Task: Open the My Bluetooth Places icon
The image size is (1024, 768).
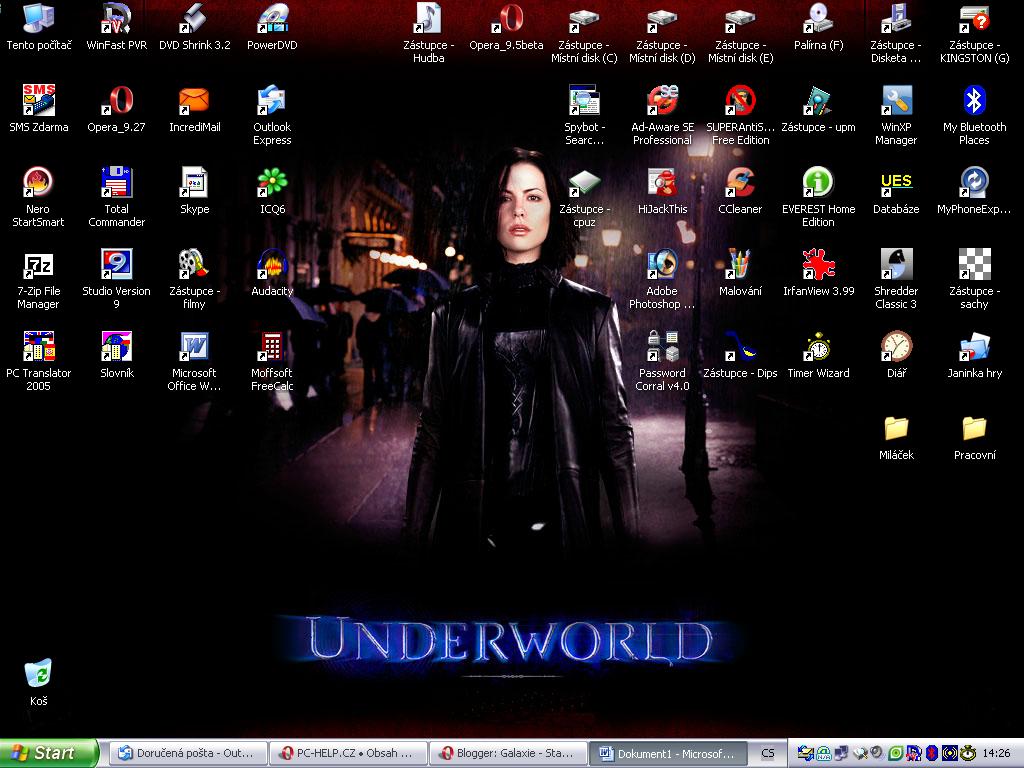Action: (x=974, y=102)
